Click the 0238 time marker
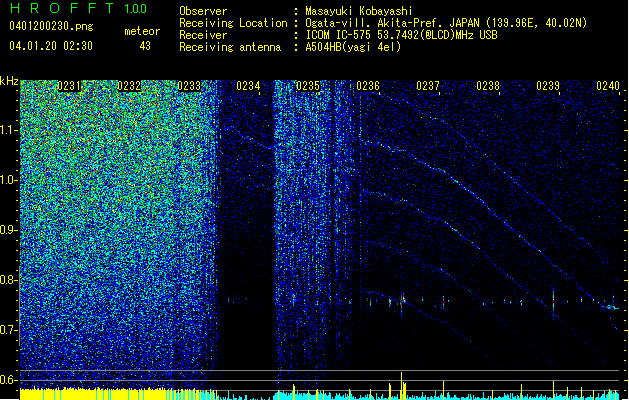The height and width of the screenshot is (400, 629). 488,86
